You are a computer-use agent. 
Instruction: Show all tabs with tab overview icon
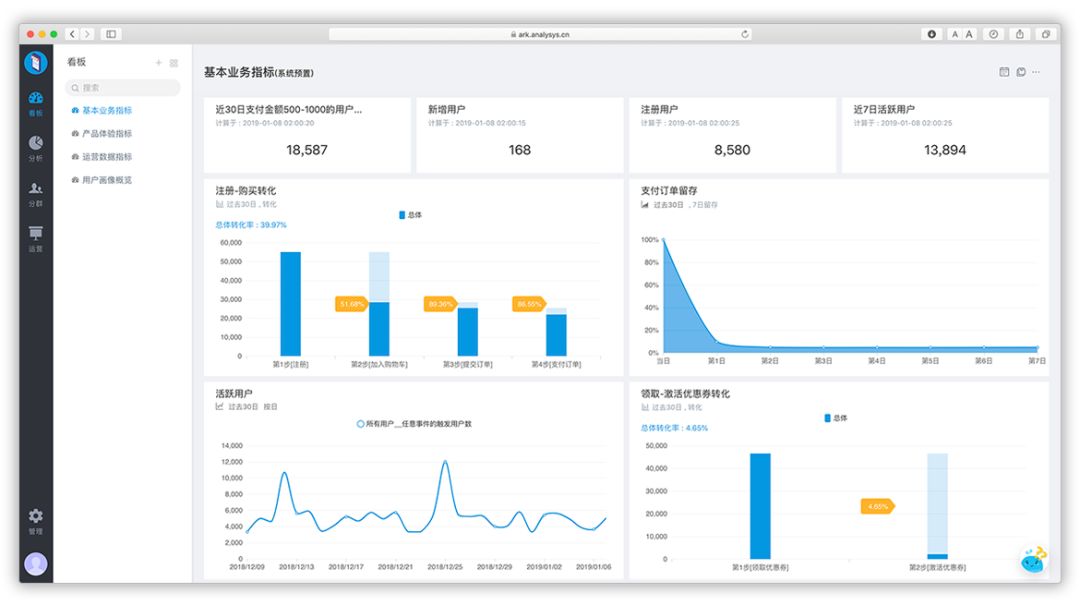(1046, 34)
